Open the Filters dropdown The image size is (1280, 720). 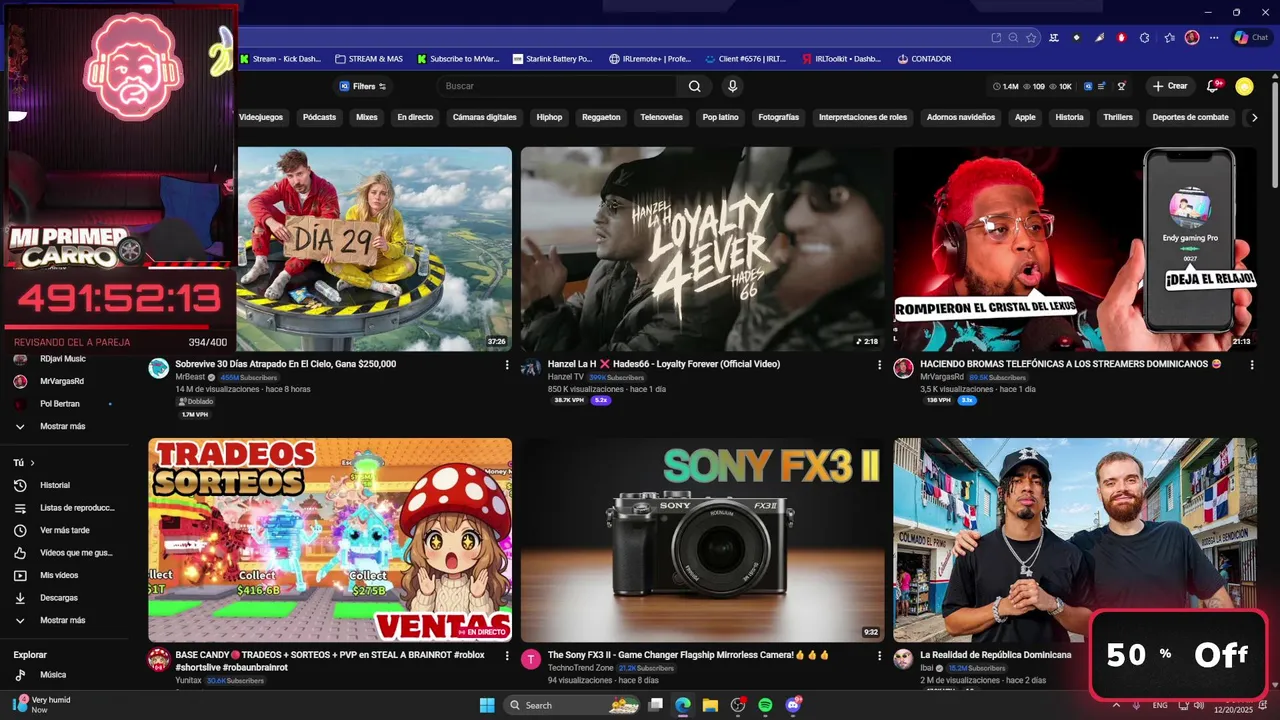point(363,86)
